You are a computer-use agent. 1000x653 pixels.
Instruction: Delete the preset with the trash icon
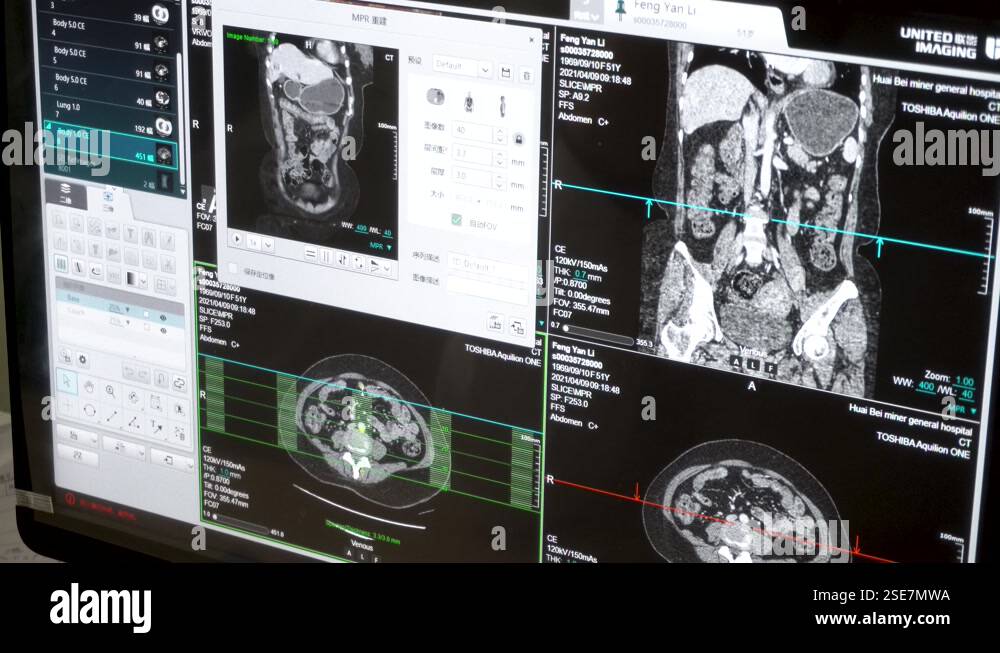(526, 75)
